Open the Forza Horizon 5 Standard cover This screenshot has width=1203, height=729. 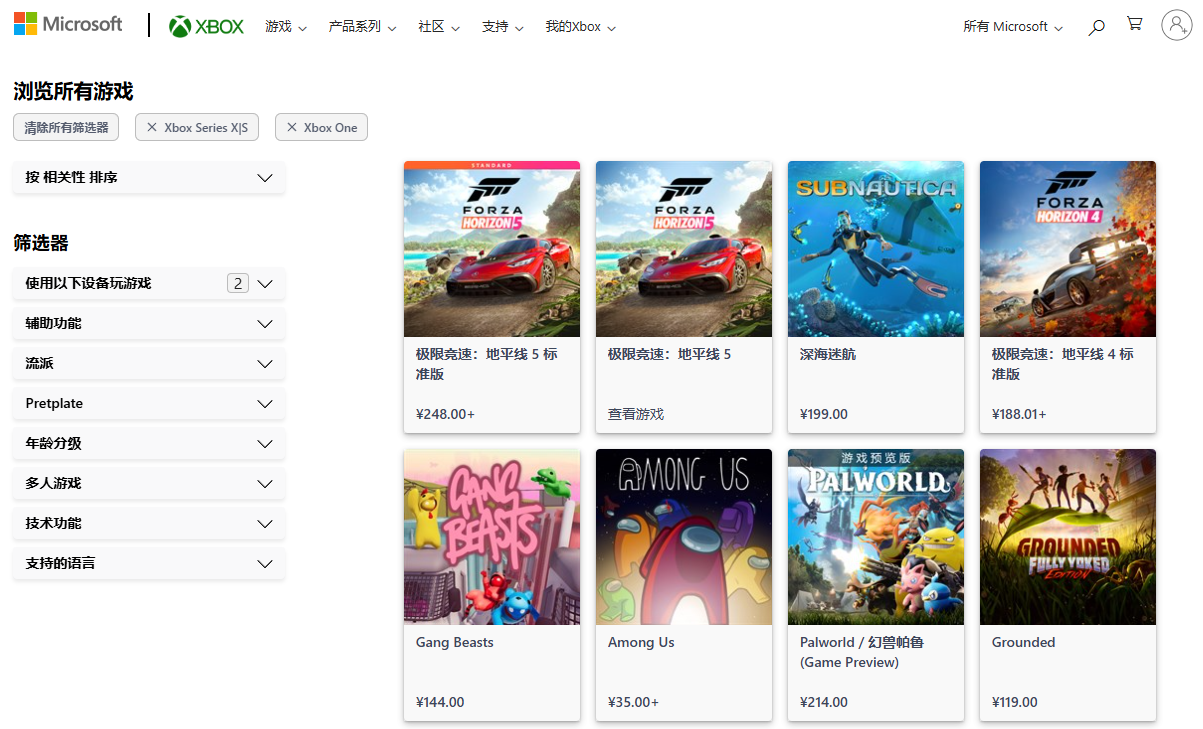(x=492, y=249)
